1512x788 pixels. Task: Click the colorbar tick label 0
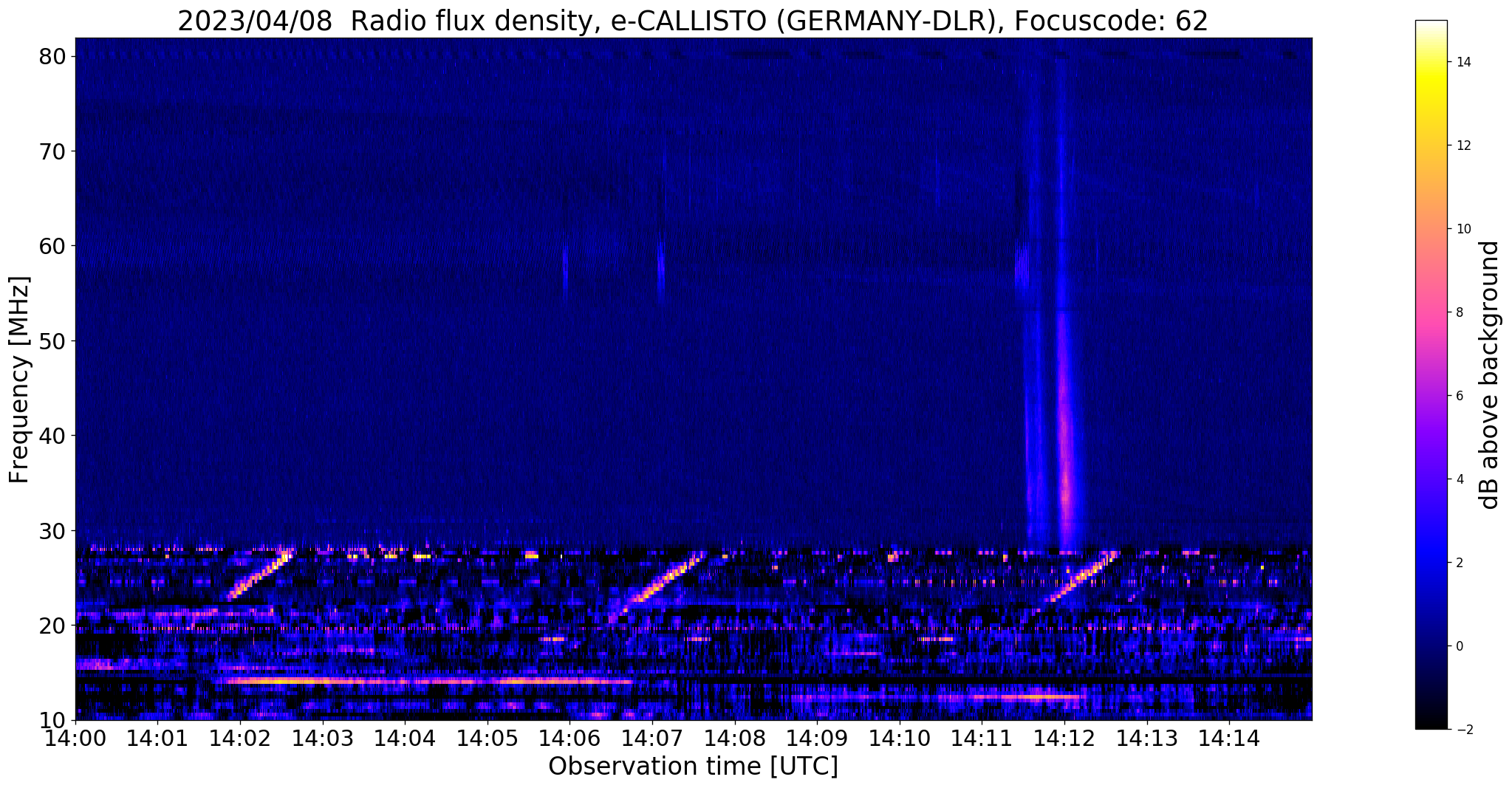point(1459,646)
